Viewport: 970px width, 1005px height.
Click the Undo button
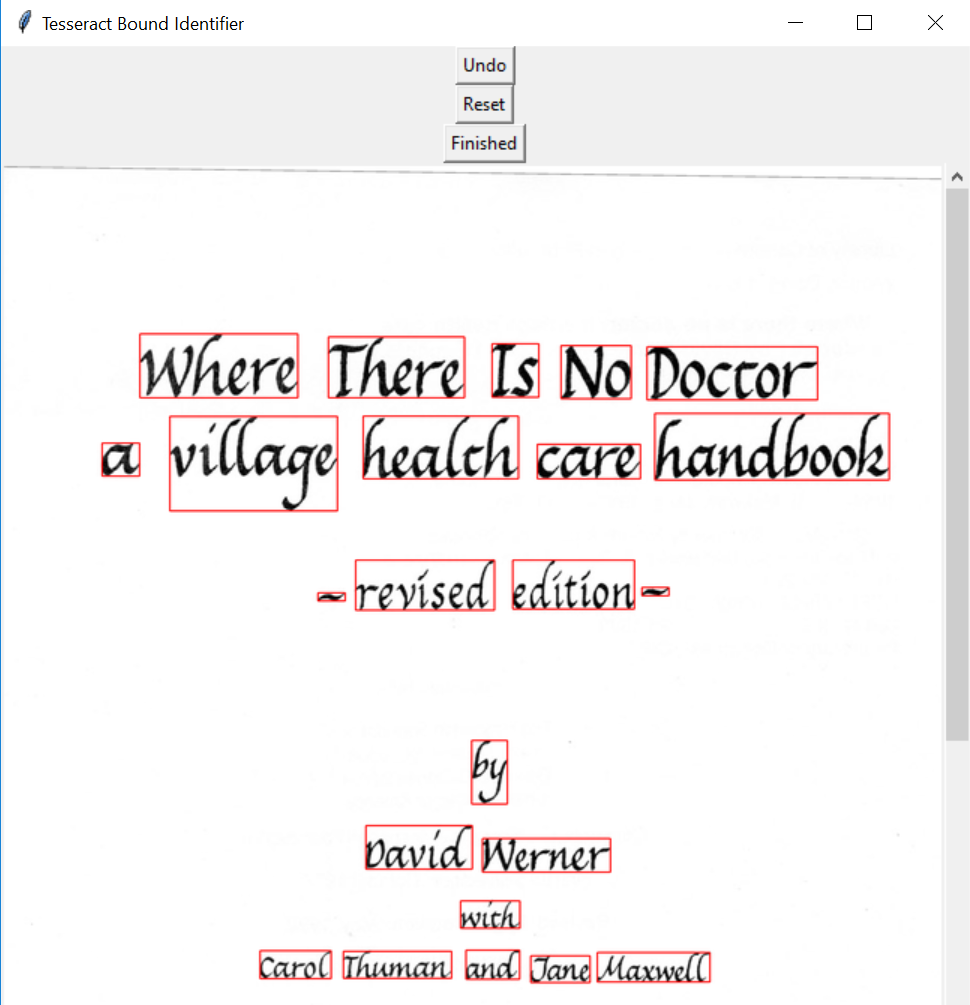(485, 65)
